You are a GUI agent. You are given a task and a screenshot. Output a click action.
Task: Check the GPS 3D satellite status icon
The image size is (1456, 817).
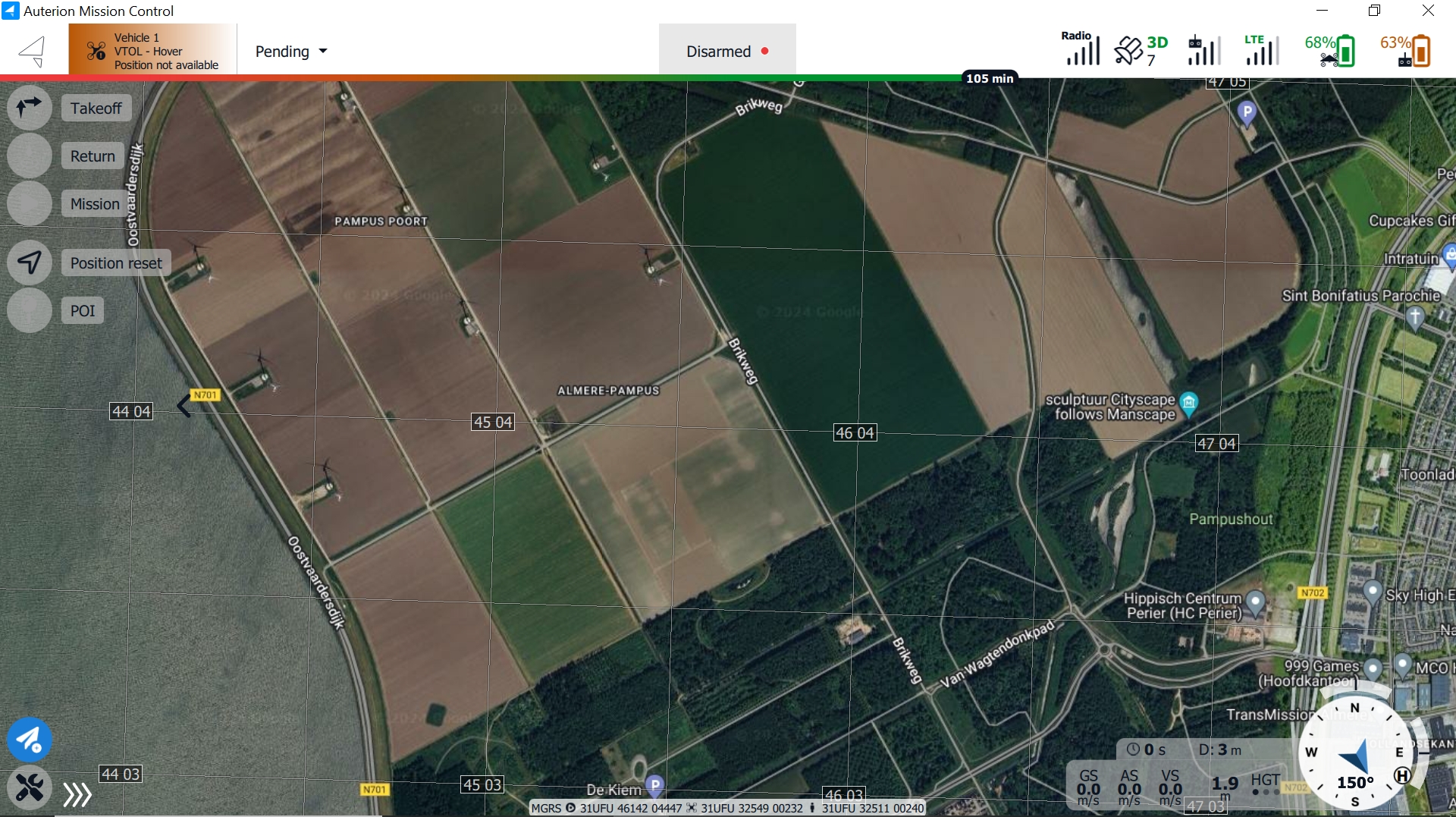click(x=1141, y=51)
